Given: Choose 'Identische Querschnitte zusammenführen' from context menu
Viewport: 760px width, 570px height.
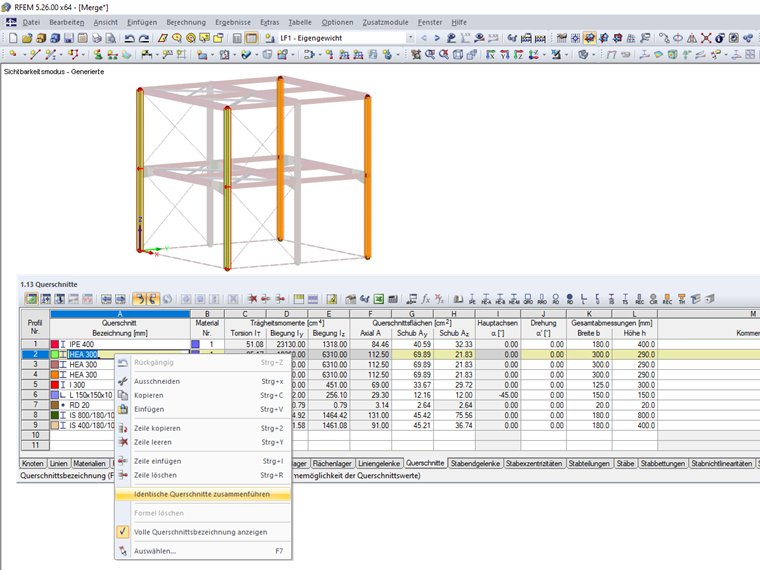Looking at the screenshot, I should point(202,494).
